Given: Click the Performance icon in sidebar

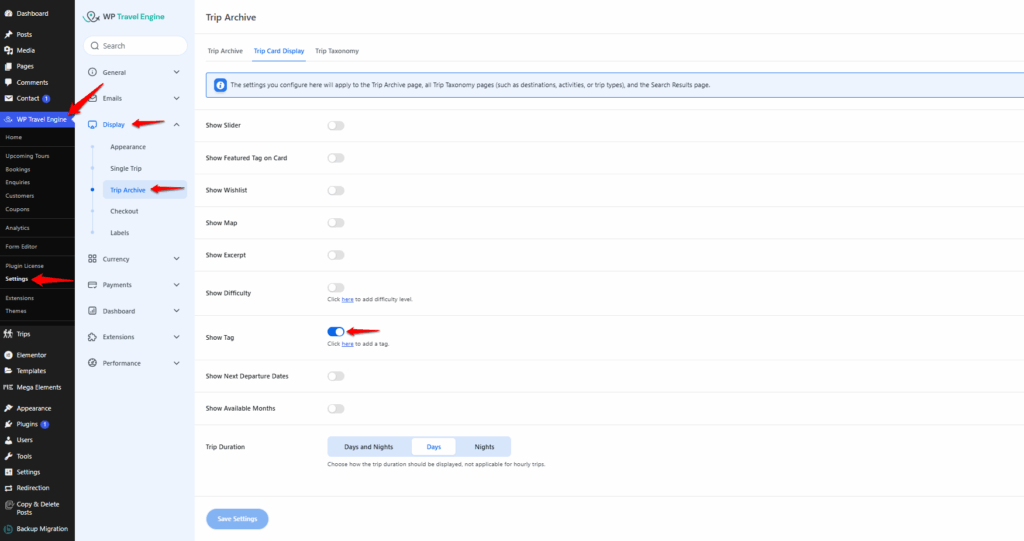Looking at the screenshot, I should pos(93,363).
